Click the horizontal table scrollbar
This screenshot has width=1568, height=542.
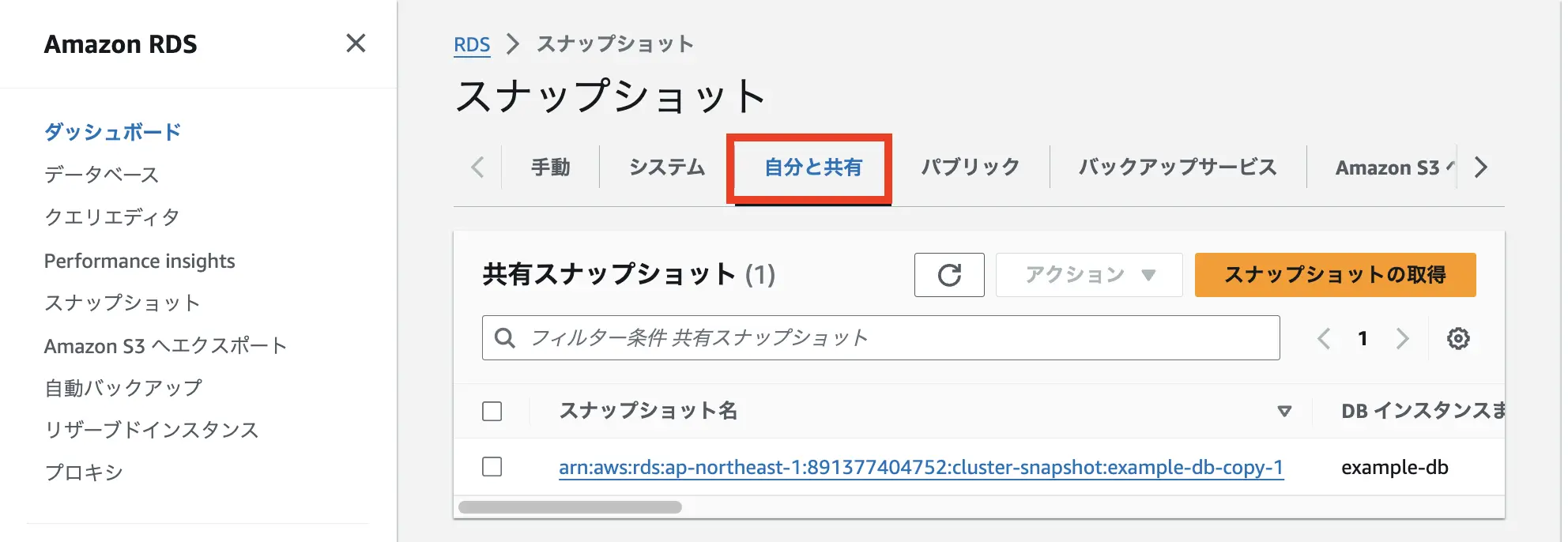570,507
